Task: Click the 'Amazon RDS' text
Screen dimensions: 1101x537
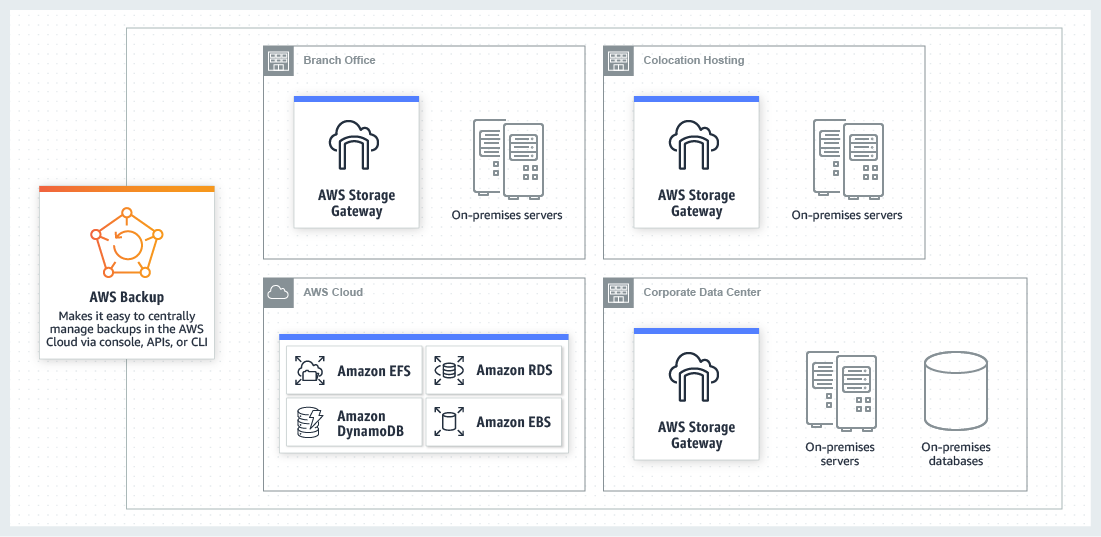Action: coord(515,370)
